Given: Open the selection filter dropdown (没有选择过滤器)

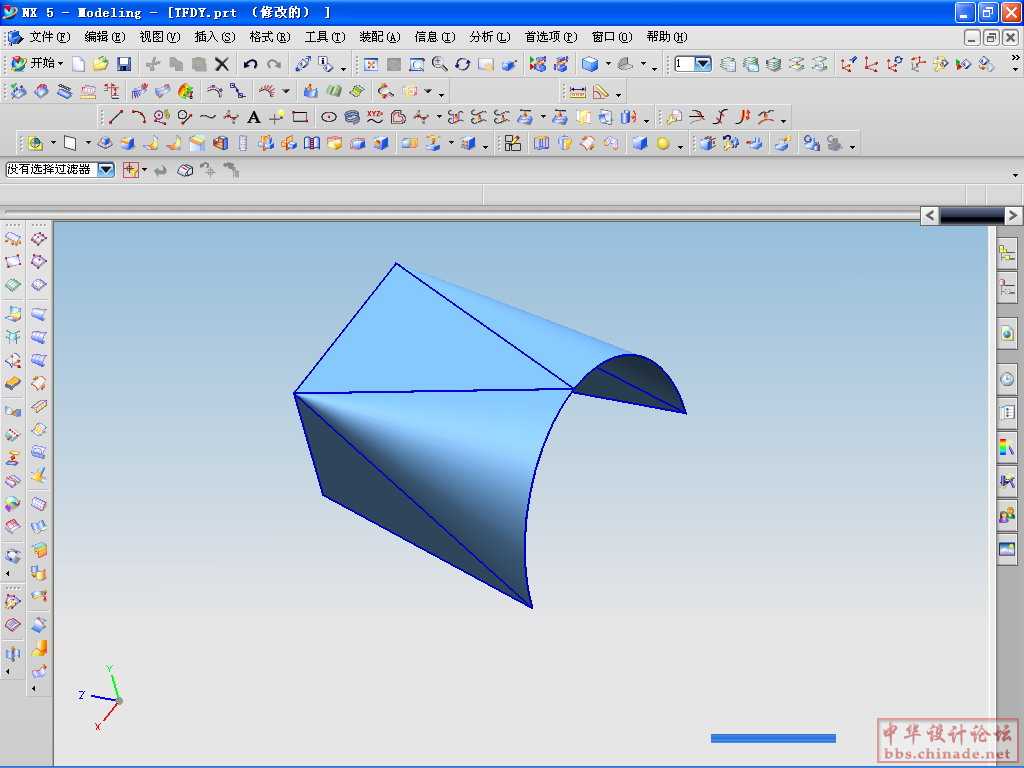Looking at the screenshot, I should 106,170.
